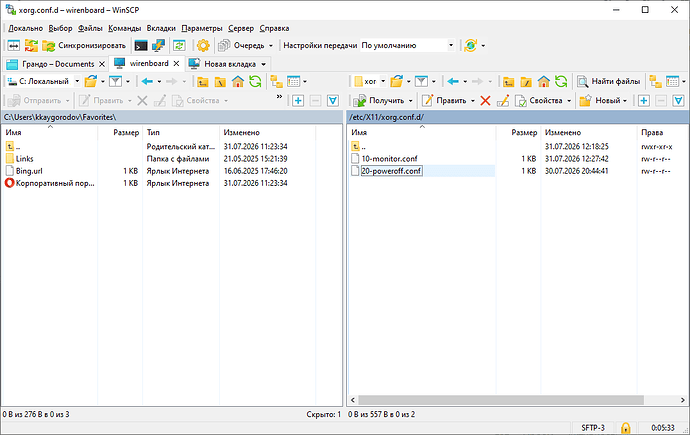This screenshot has height=435, width=690.
Task: Expand the Получить dropdown arrow
Action: 411,101
